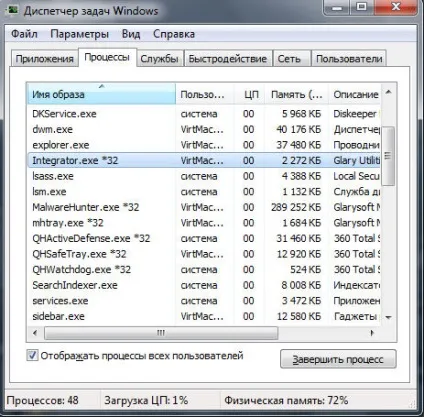Click the 8 008 КБ memory value
This screenshot has width=424, height=417.
tap(301, 285)
